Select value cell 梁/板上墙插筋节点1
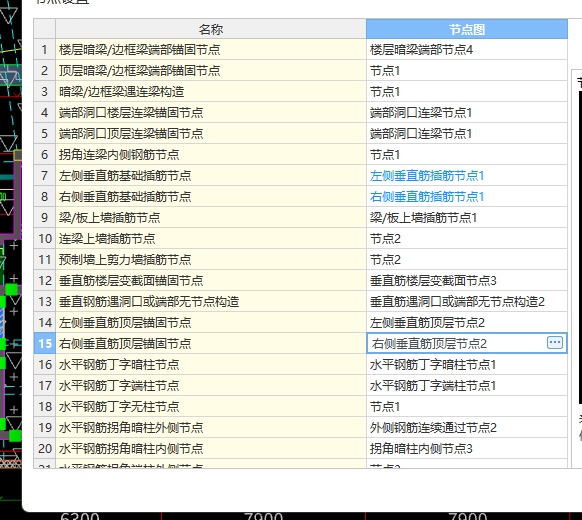 (467, 218)
